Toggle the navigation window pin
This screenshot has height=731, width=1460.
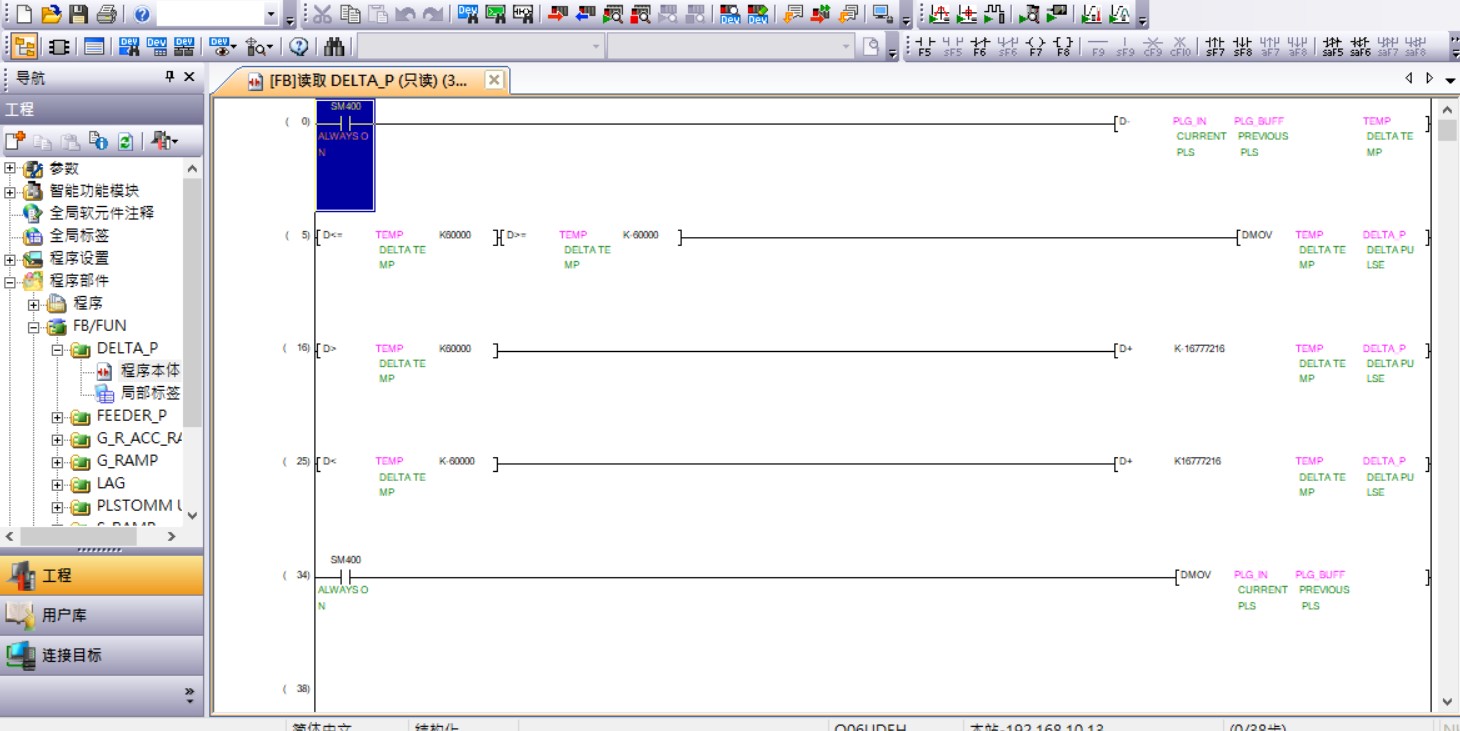[169, 77]
